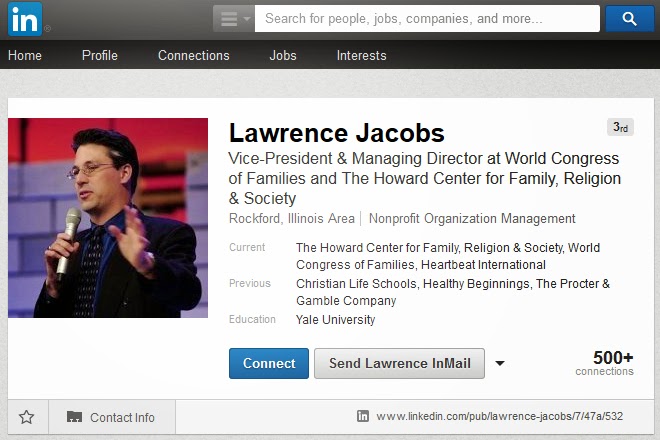
Task: Expand the arrow next to Send Lawrence InMail
Action: [x=500, y=363]
